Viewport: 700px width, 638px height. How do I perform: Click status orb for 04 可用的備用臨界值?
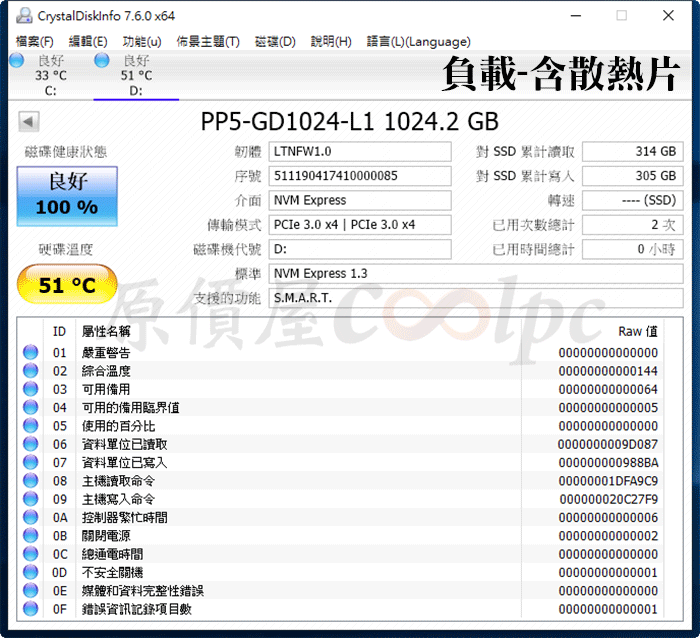[31, 407]
